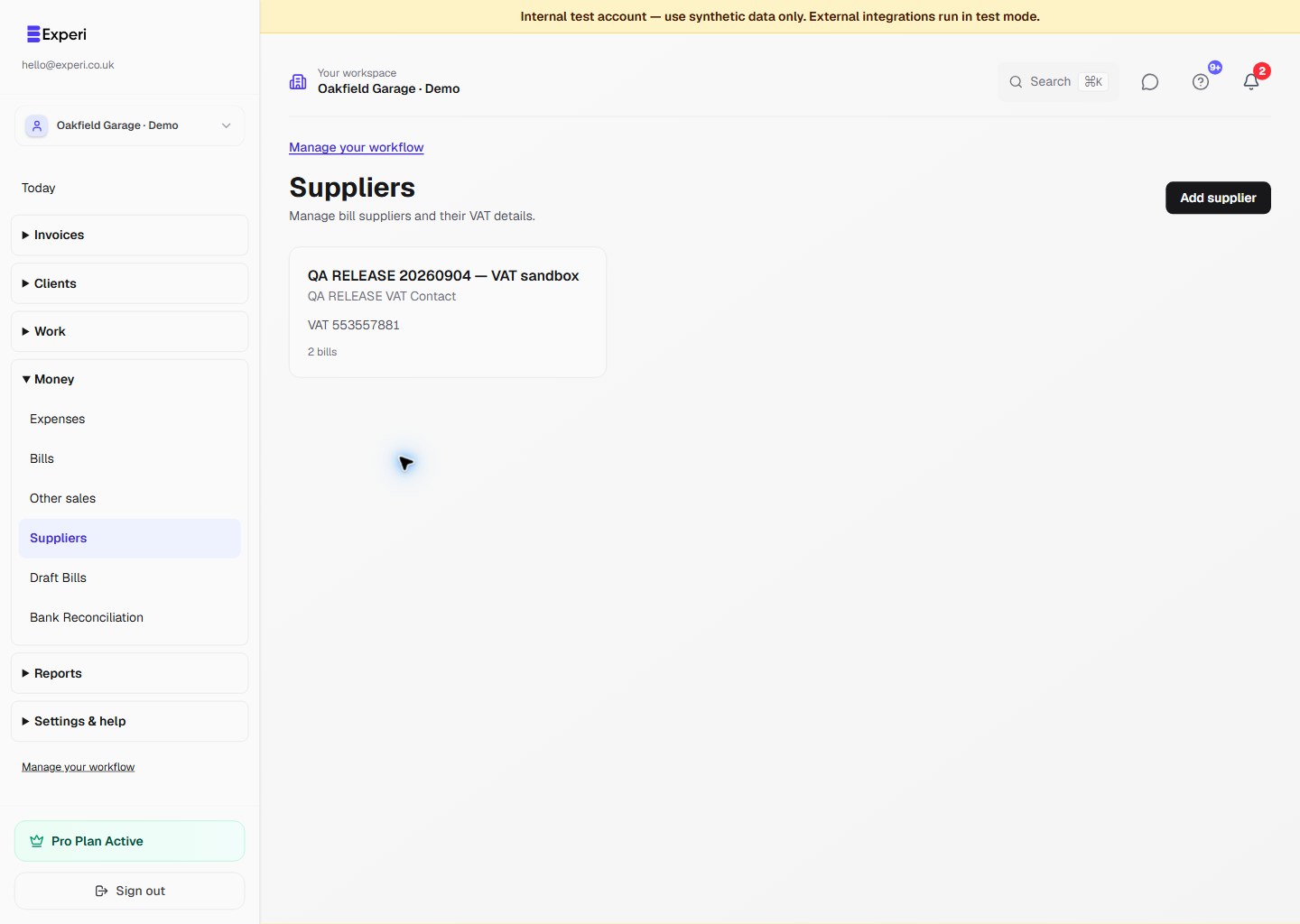
Task: Click the Pro Plan crown icon
Action: point(37,841)
